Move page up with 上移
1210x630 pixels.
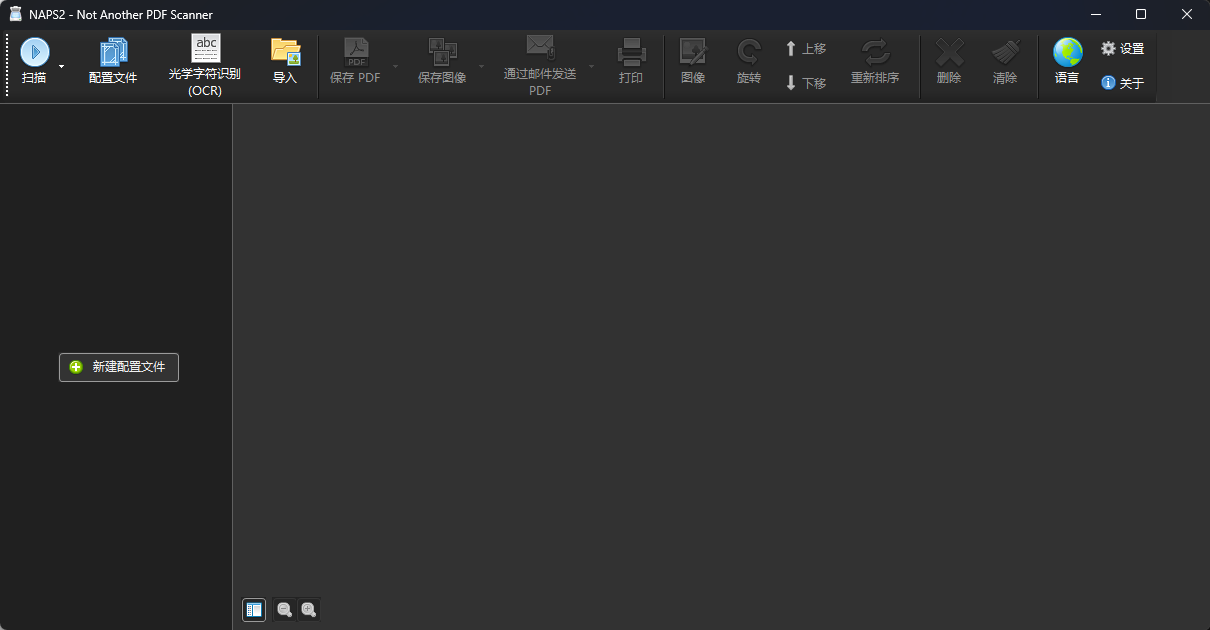pos(805,48)
